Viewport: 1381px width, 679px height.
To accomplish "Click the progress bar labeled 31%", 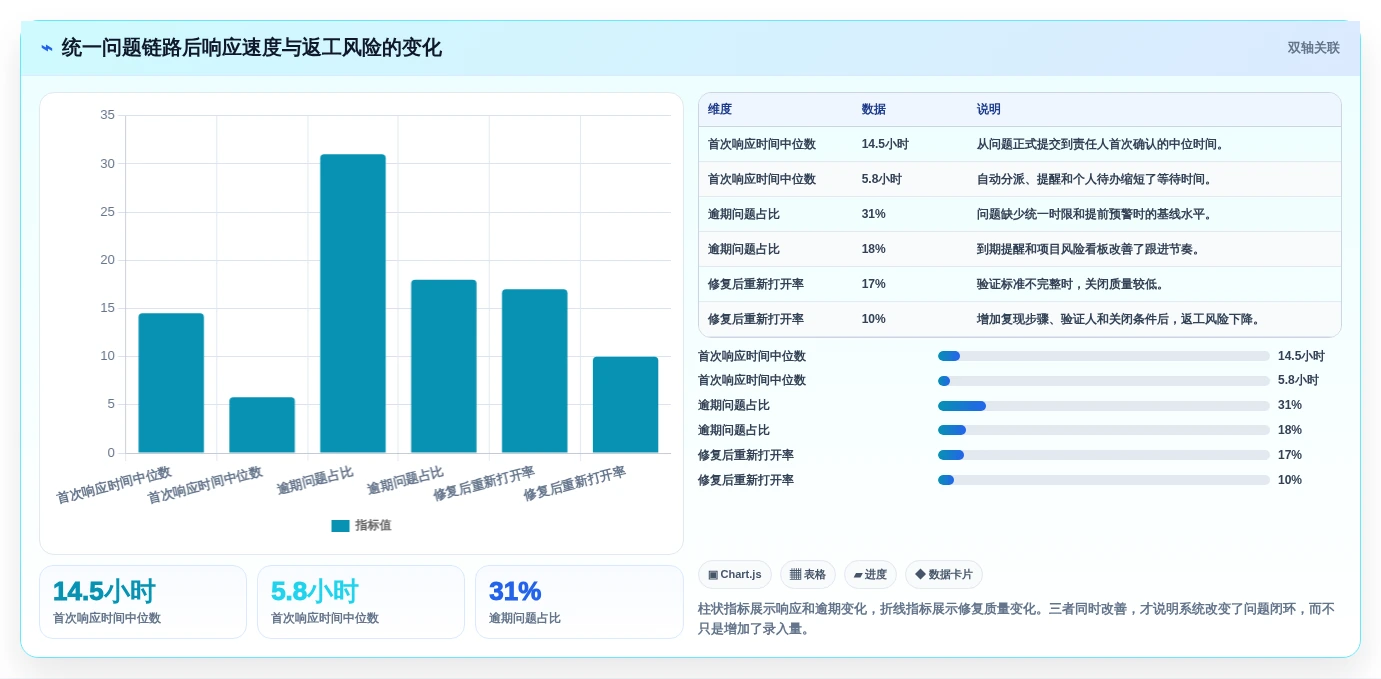I will click(1104, 406).
